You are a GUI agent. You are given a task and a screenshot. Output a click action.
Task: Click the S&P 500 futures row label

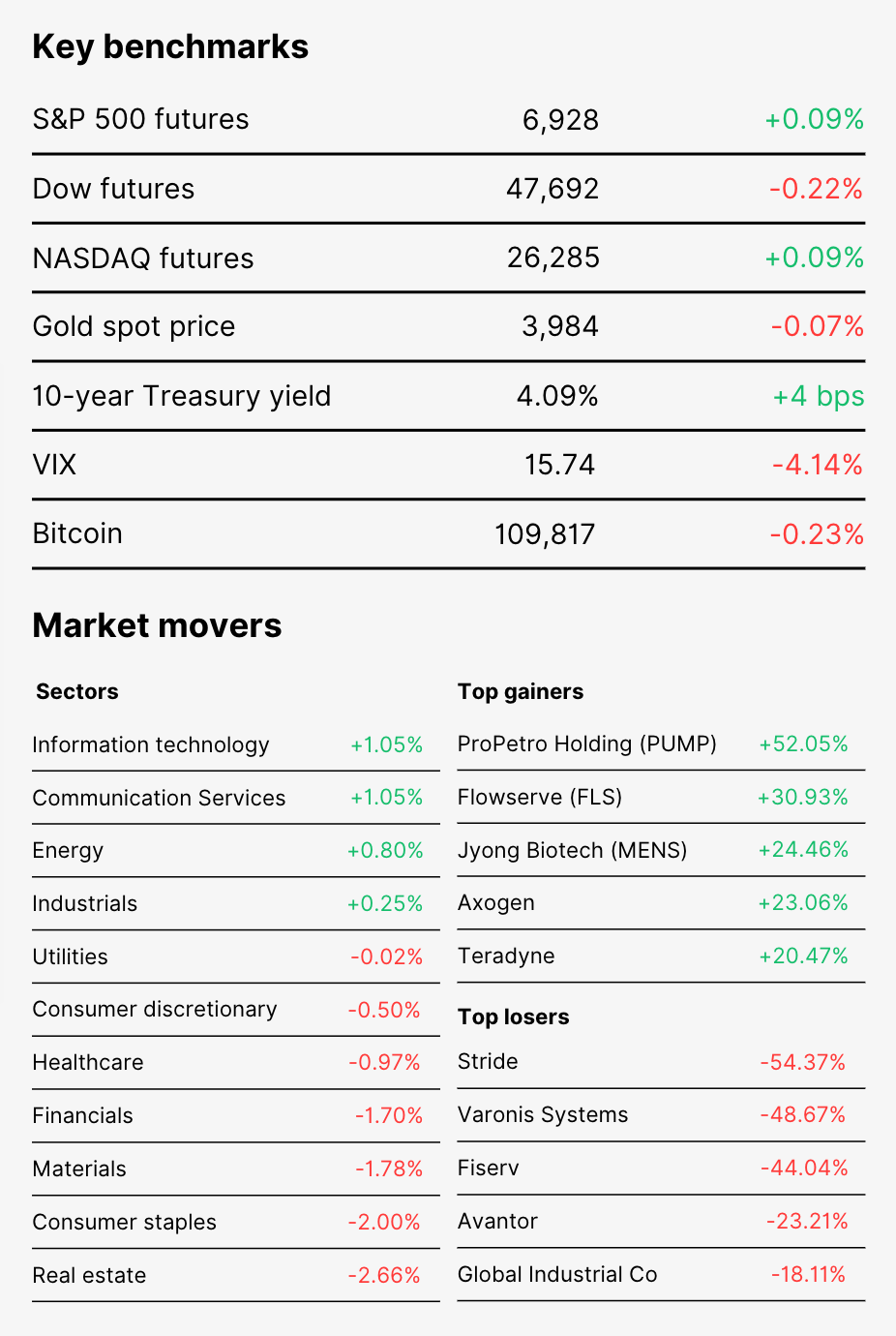click(x=140, y=119)
